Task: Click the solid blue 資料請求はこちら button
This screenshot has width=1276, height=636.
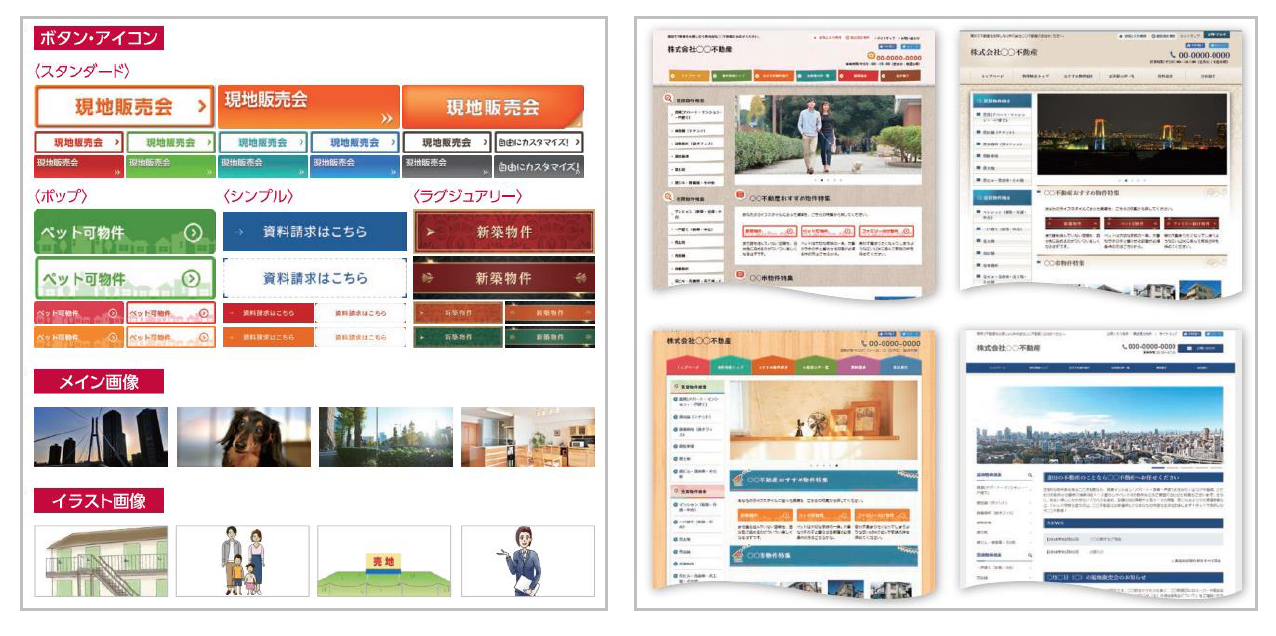Action: 314,232
